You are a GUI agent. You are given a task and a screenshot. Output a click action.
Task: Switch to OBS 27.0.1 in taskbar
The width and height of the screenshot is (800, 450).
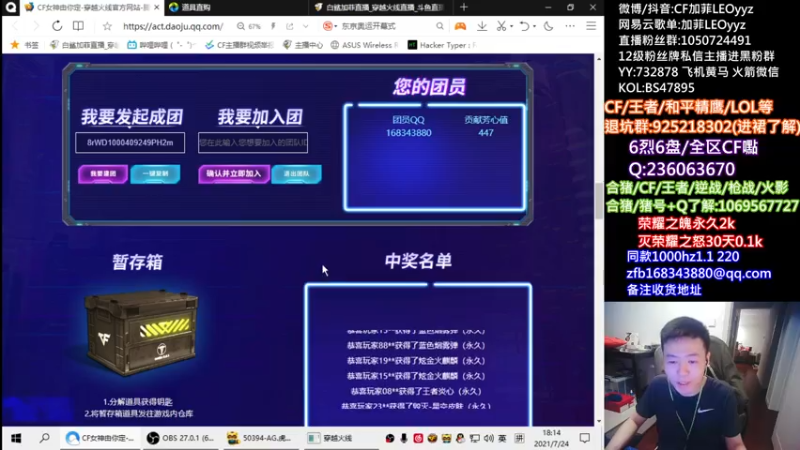(x=181, y=438)
